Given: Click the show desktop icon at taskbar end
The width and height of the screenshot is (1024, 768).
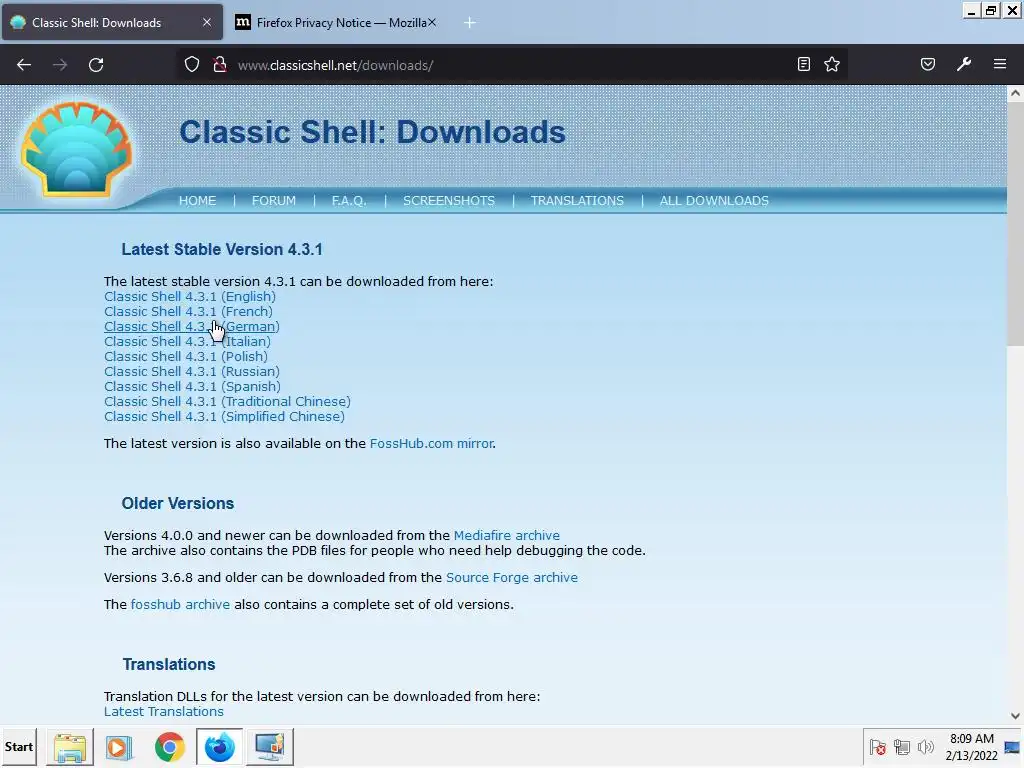Looking at the screenshot, I should point(1012,747).
